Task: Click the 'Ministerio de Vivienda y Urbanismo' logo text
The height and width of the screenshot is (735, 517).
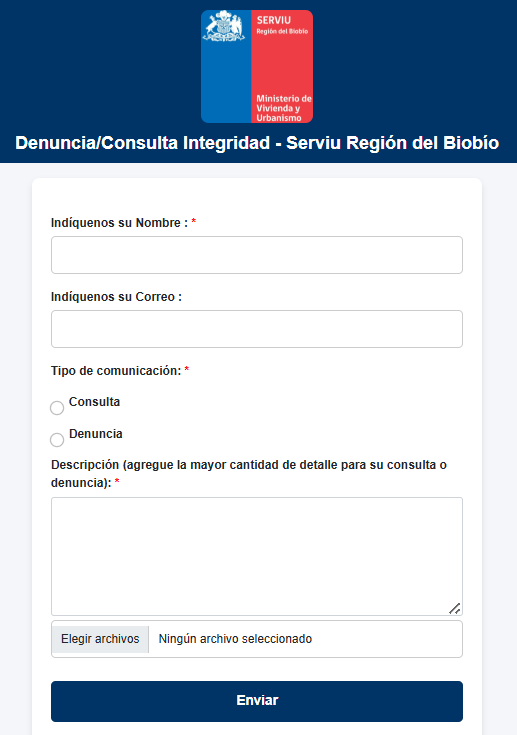Action: (284, 108)
